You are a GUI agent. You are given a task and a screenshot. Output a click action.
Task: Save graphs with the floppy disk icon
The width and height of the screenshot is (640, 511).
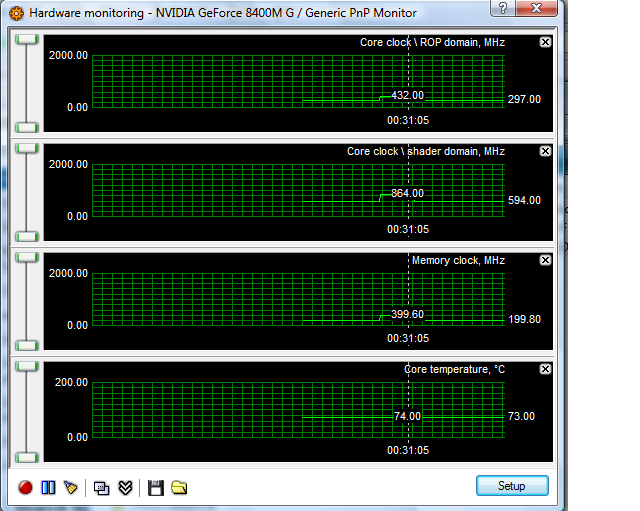(x=156, y=488)
